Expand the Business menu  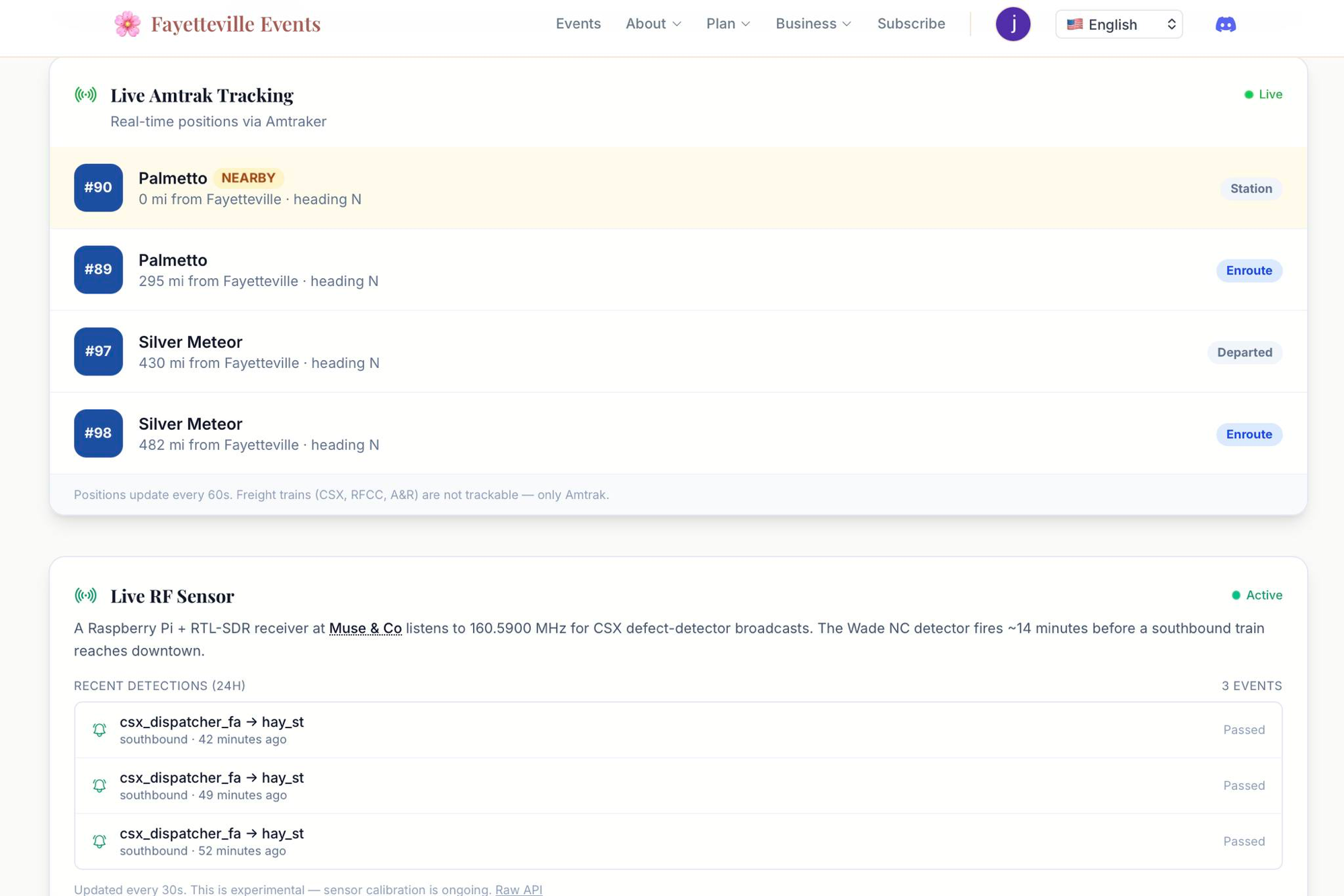(813, 24)
